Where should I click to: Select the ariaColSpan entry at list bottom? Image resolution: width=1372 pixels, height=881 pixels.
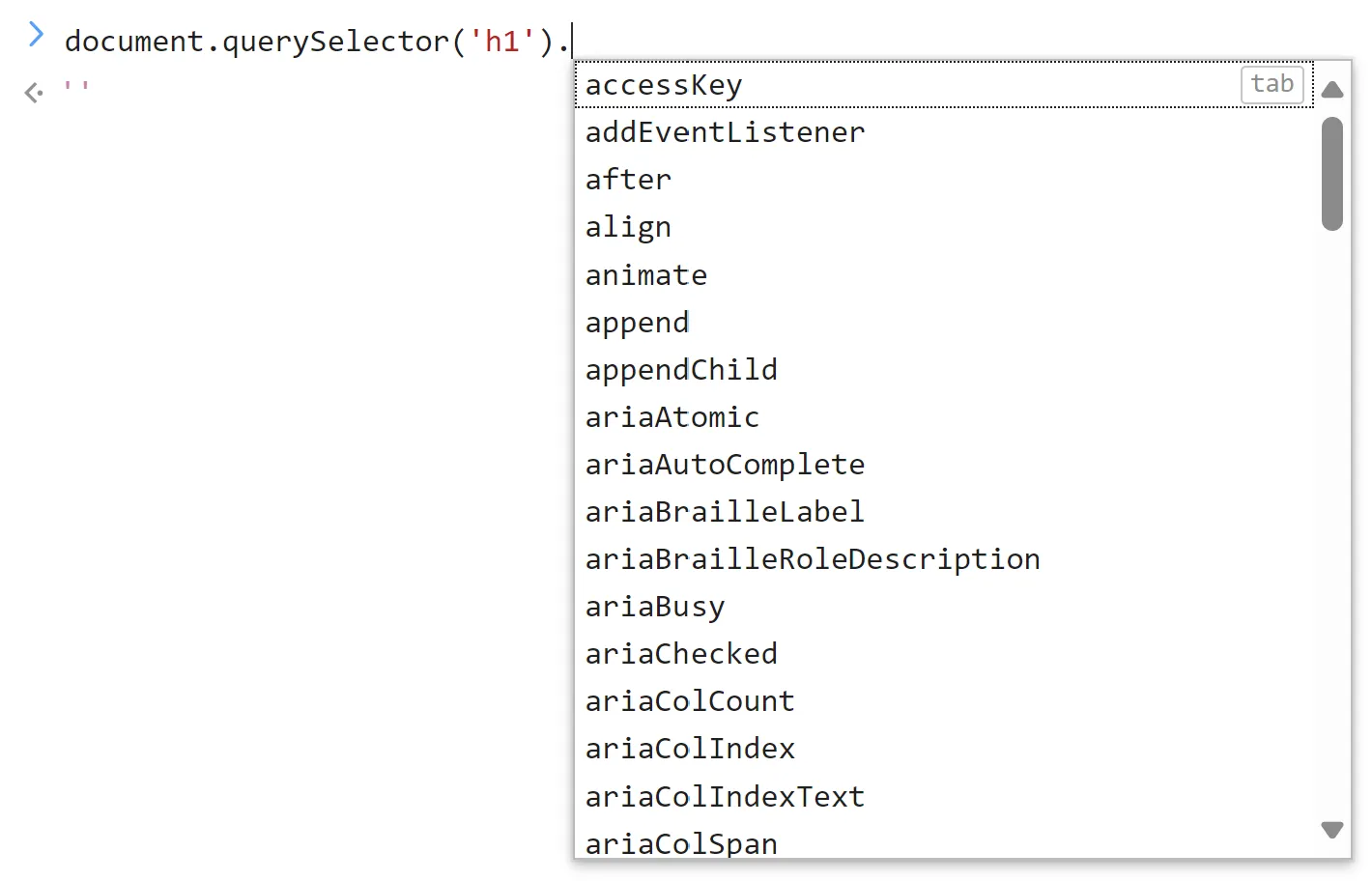[680, 843]
